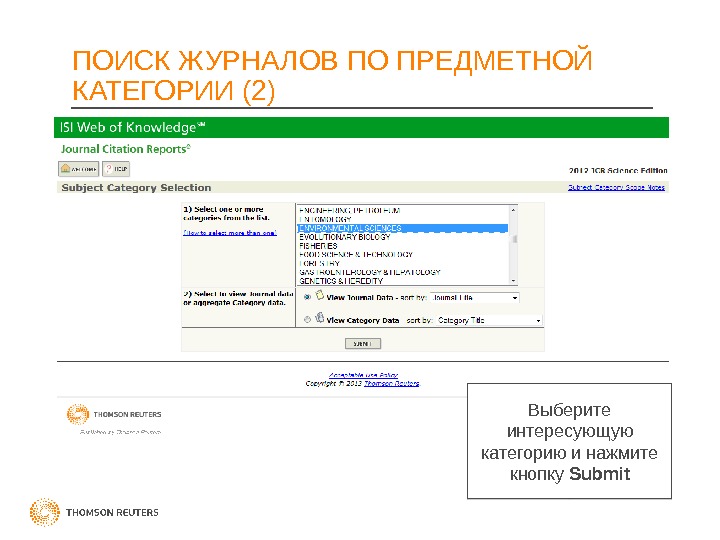Select FISHERIES in the category list
This screenshot has width=720, height=540.
403,246
